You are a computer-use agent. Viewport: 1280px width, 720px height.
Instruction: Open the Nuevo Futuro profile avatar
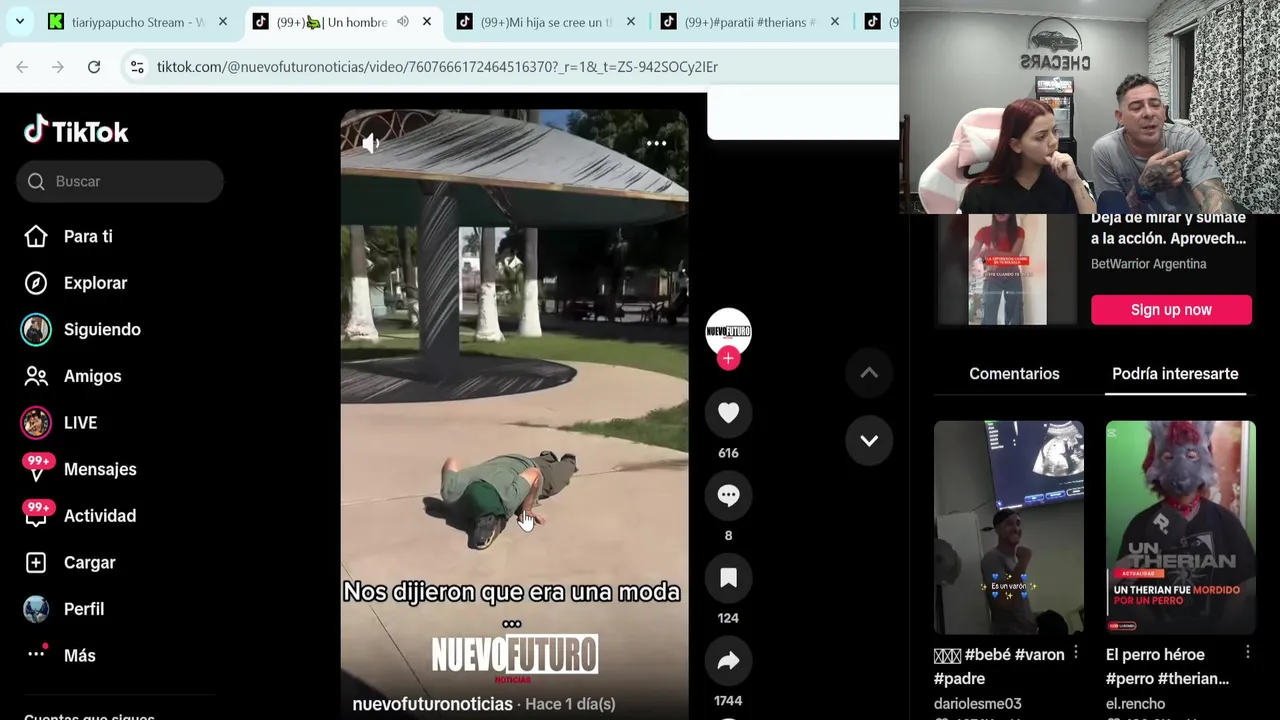(728, 331)
